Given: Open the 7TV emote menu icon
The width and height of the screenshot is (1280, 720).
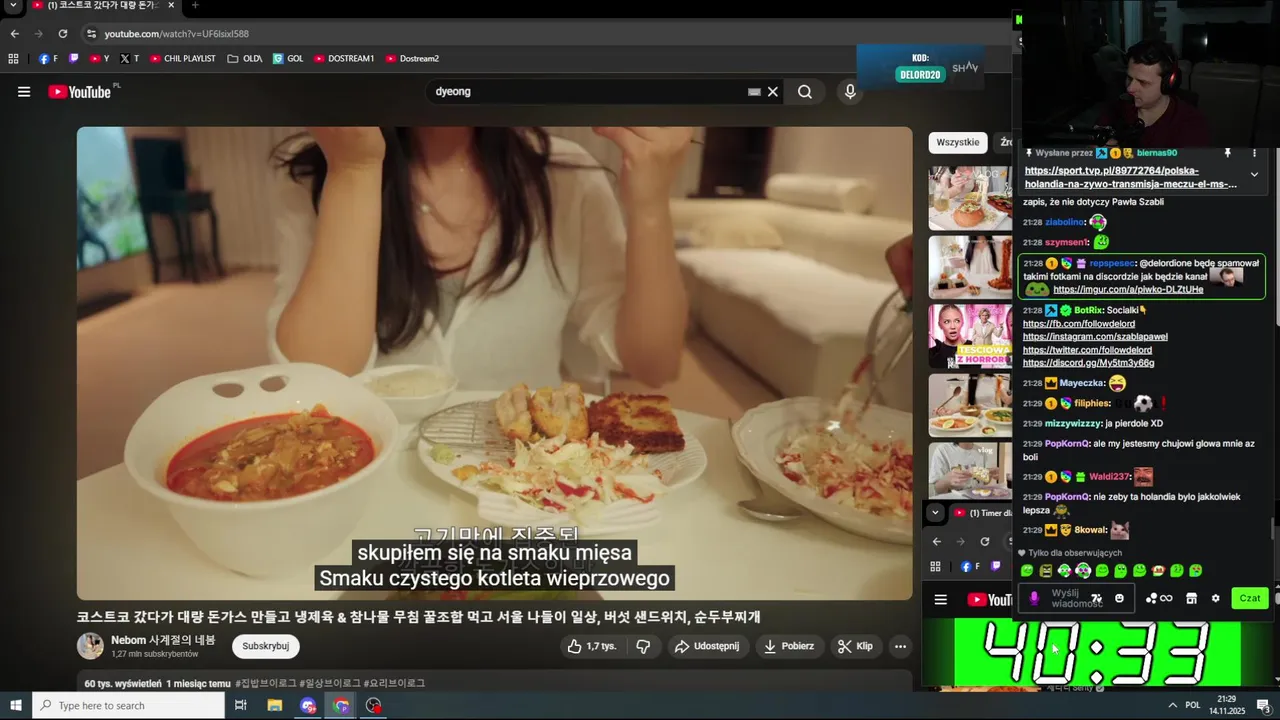Looking at the screenshot, I should (1096, 598).
